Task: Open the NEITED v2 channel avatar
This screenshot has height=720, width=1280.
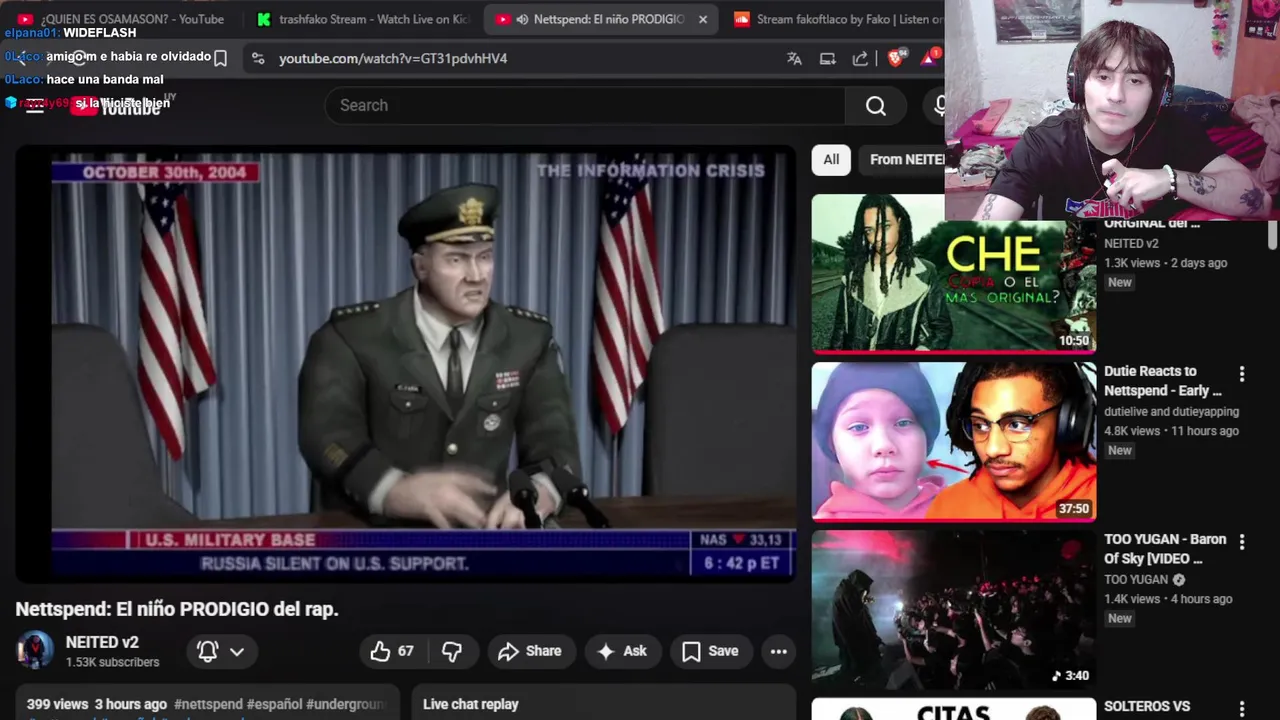Action: [35, 651]
